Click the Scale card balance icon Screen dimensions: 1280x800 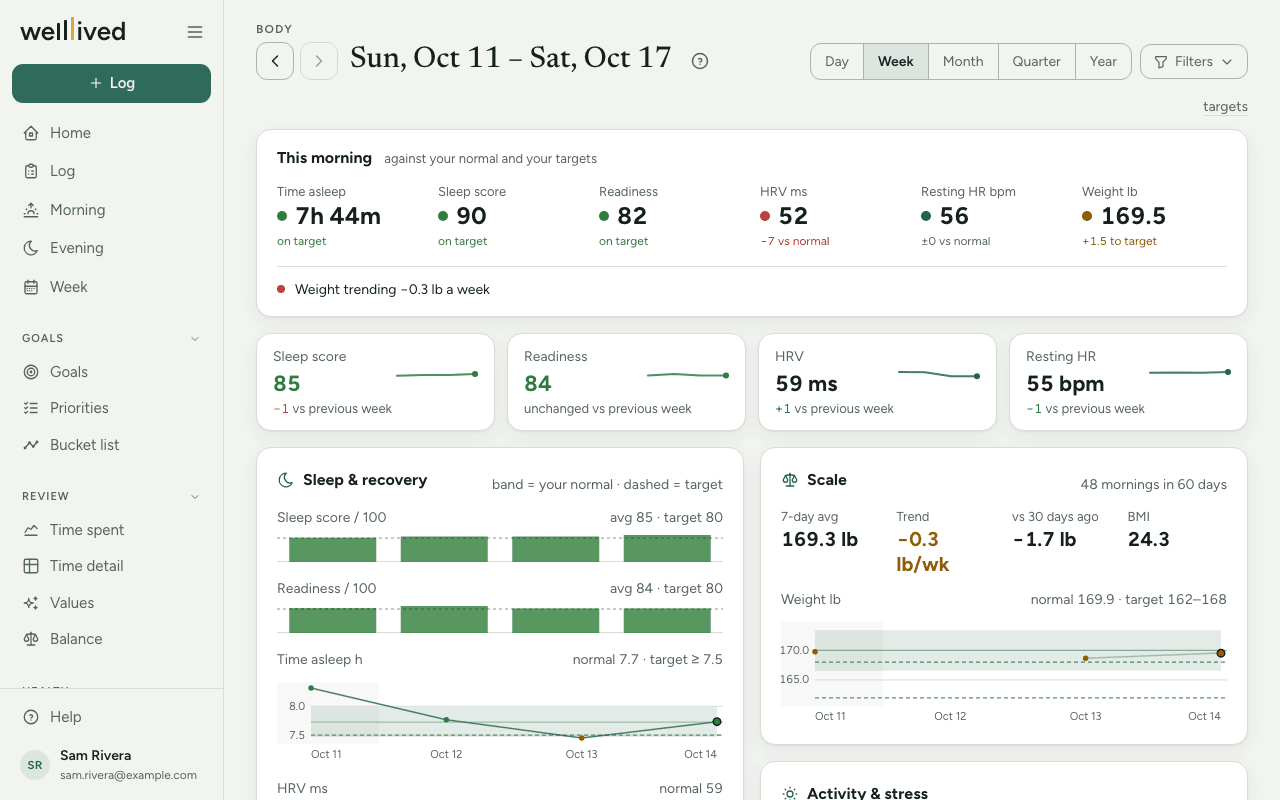790,480
